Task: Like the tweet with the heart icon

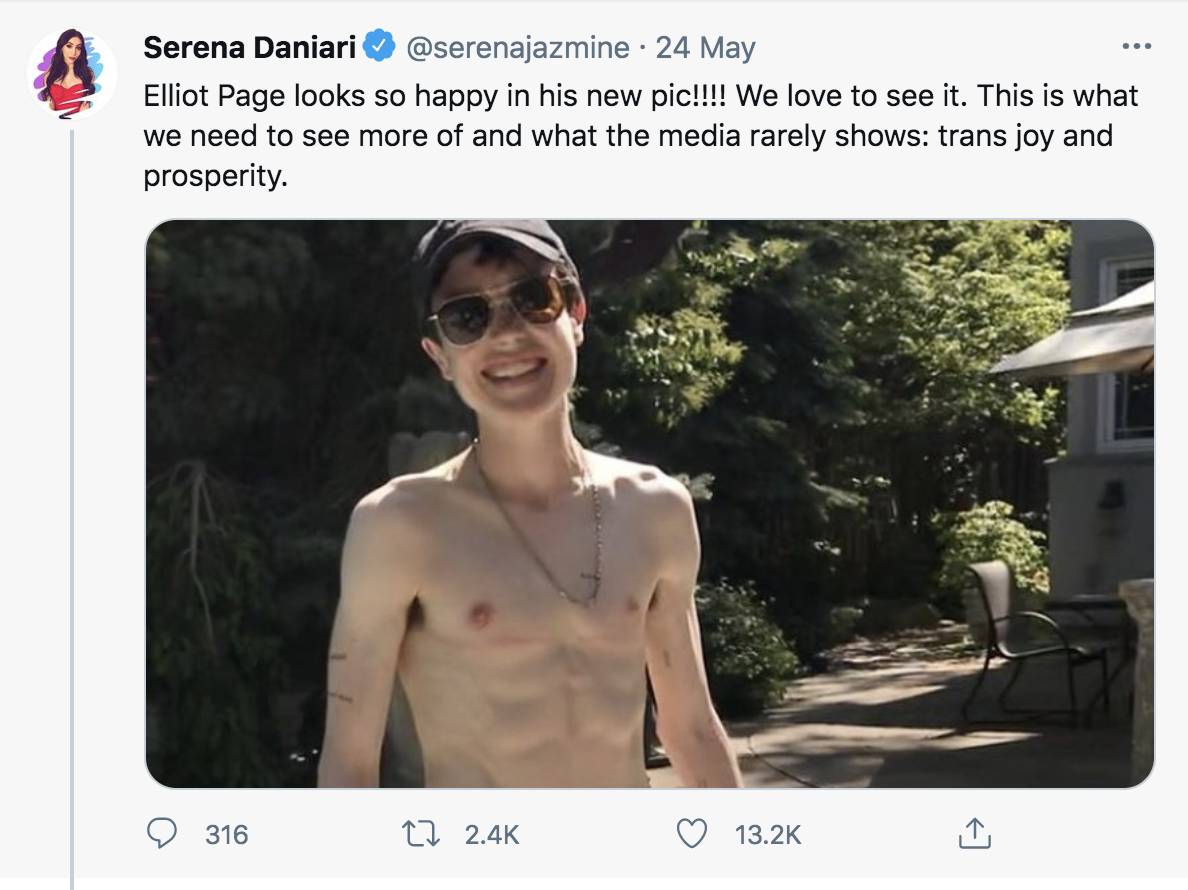Action: [x=691, y=834]
